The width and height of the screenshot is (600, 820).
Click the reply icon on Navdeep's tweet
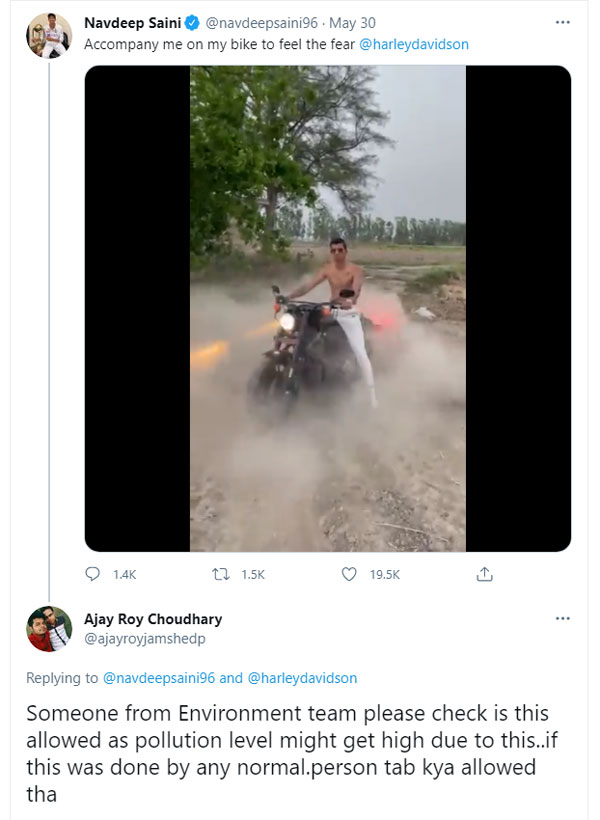point(92,574)
